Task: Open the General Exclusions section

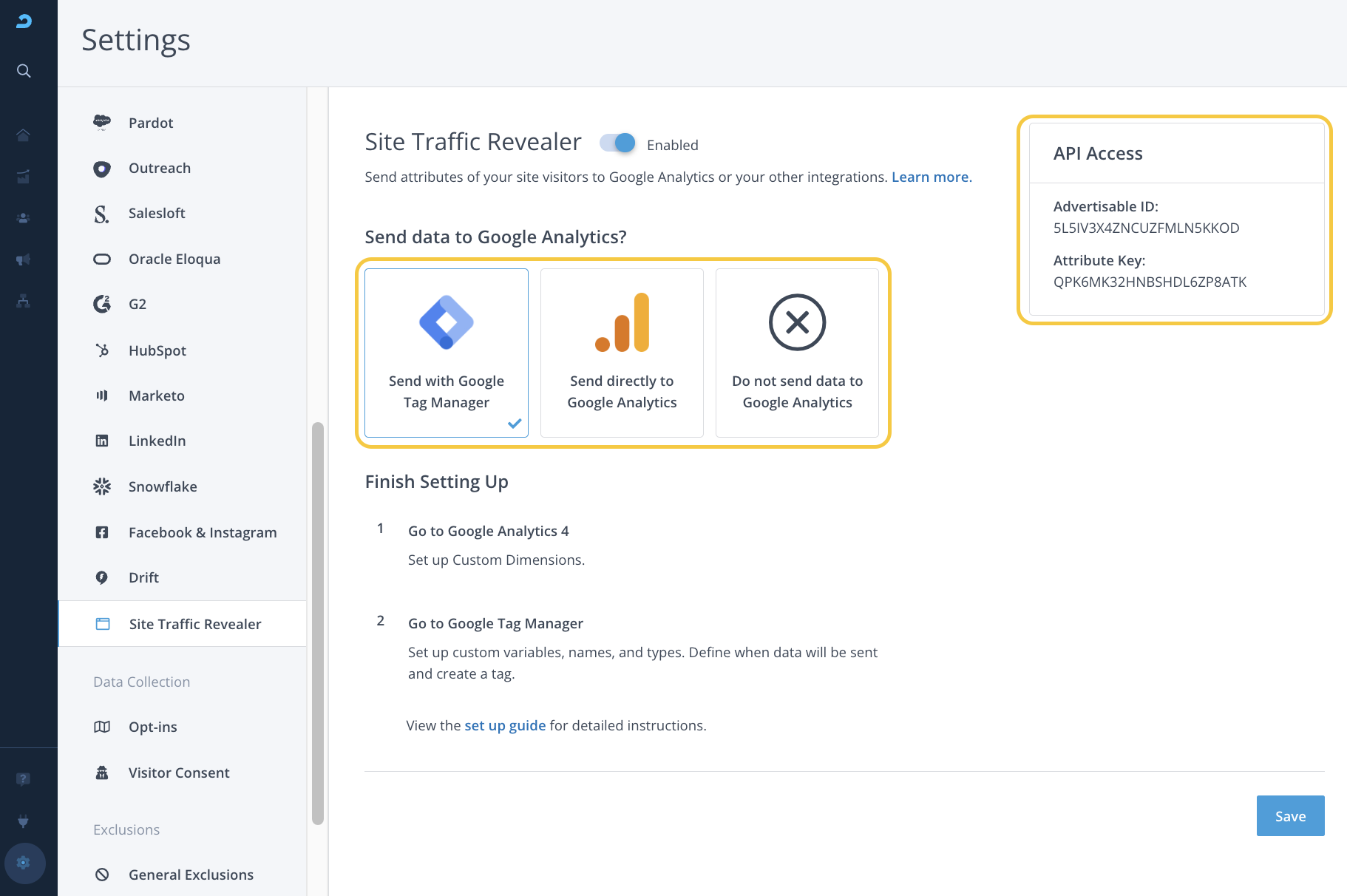Action: tap(191, 875)
